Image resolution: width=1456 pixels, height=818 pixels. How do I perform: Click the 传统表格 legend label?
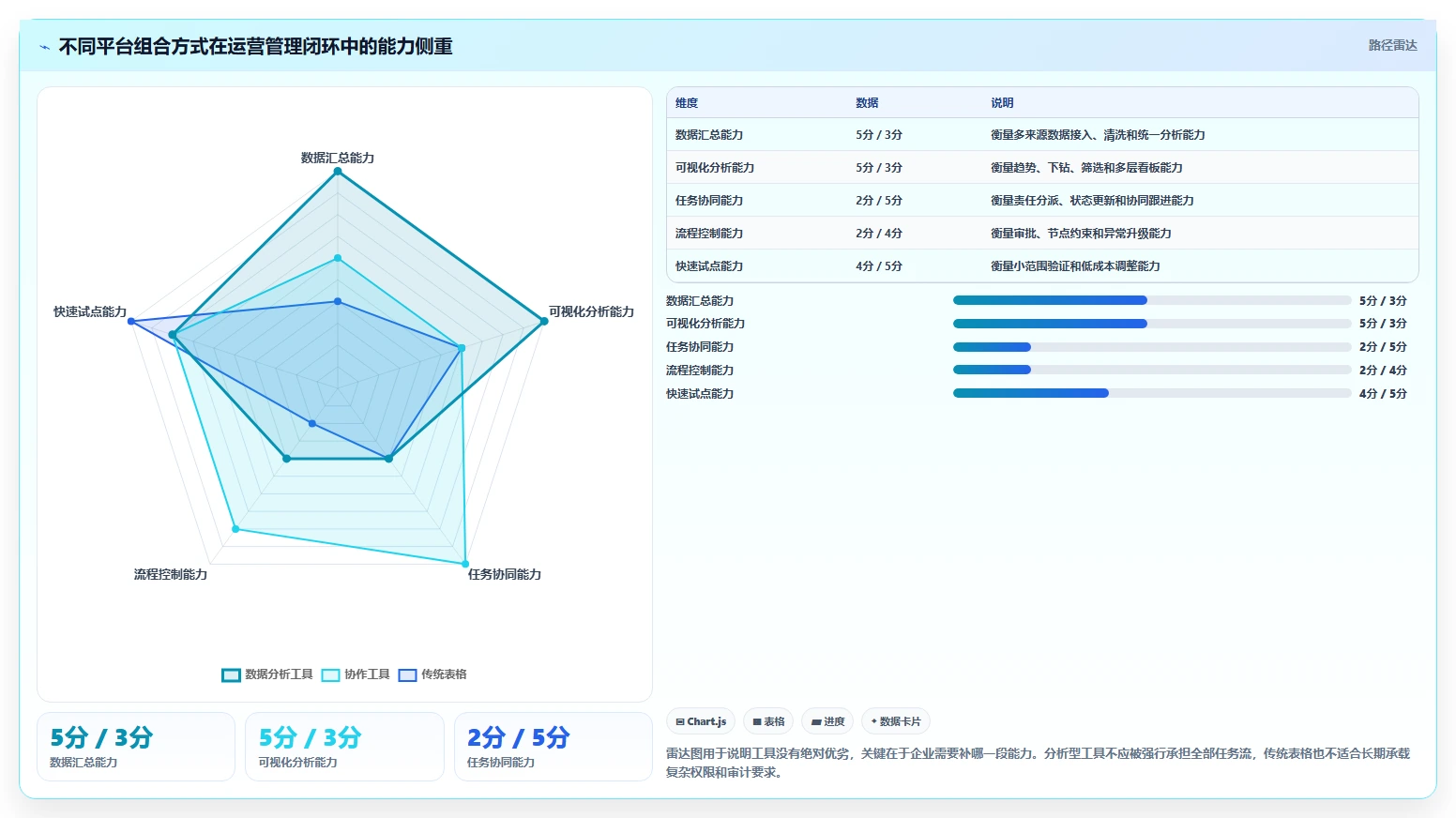[444, 674]
